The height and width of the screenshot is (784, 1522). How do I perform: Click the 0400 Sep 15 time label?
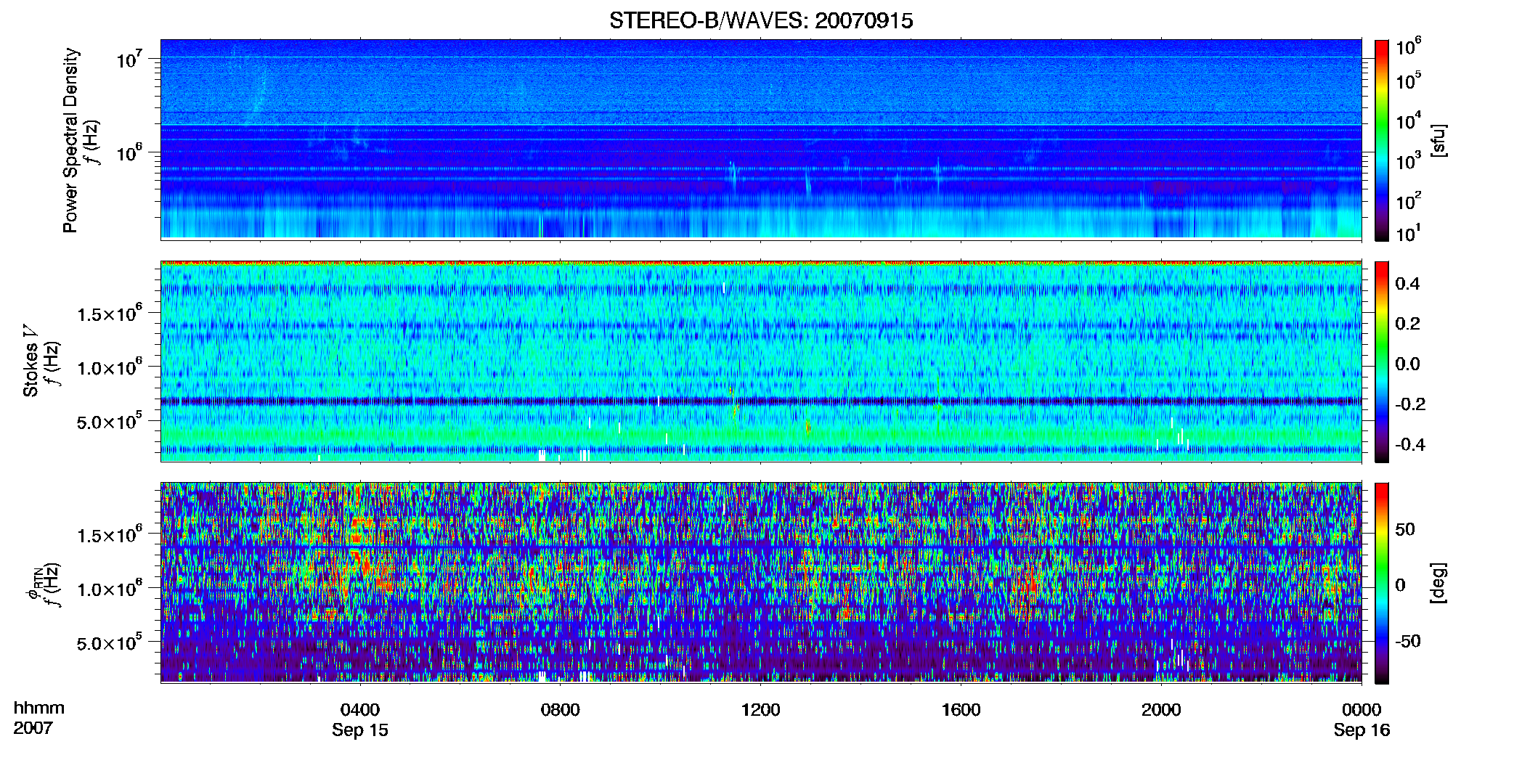point(360,719)
